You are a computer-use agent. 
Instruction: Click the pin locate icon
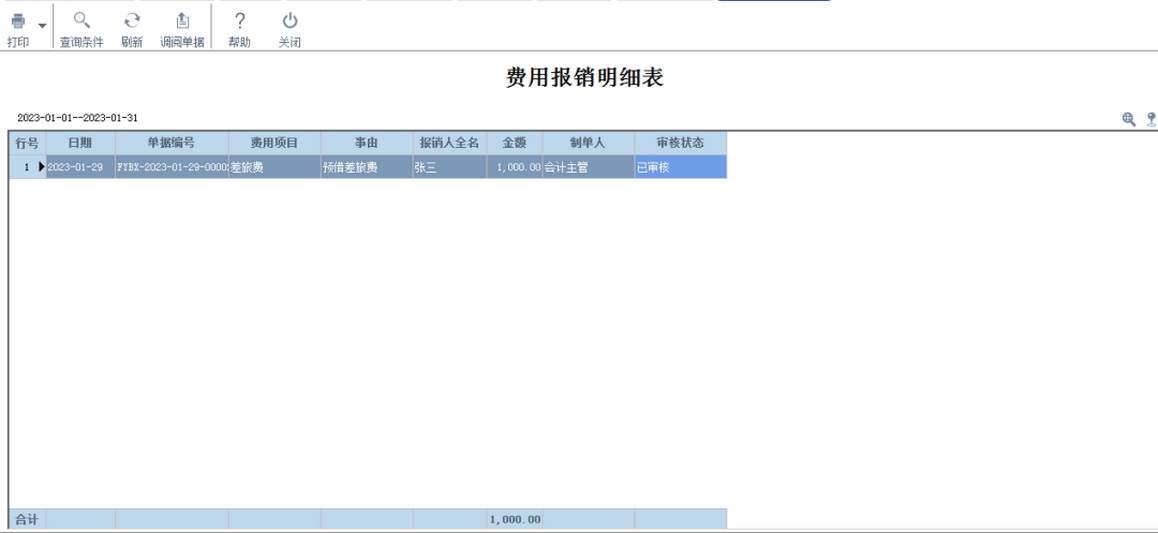click(1151, 119)
